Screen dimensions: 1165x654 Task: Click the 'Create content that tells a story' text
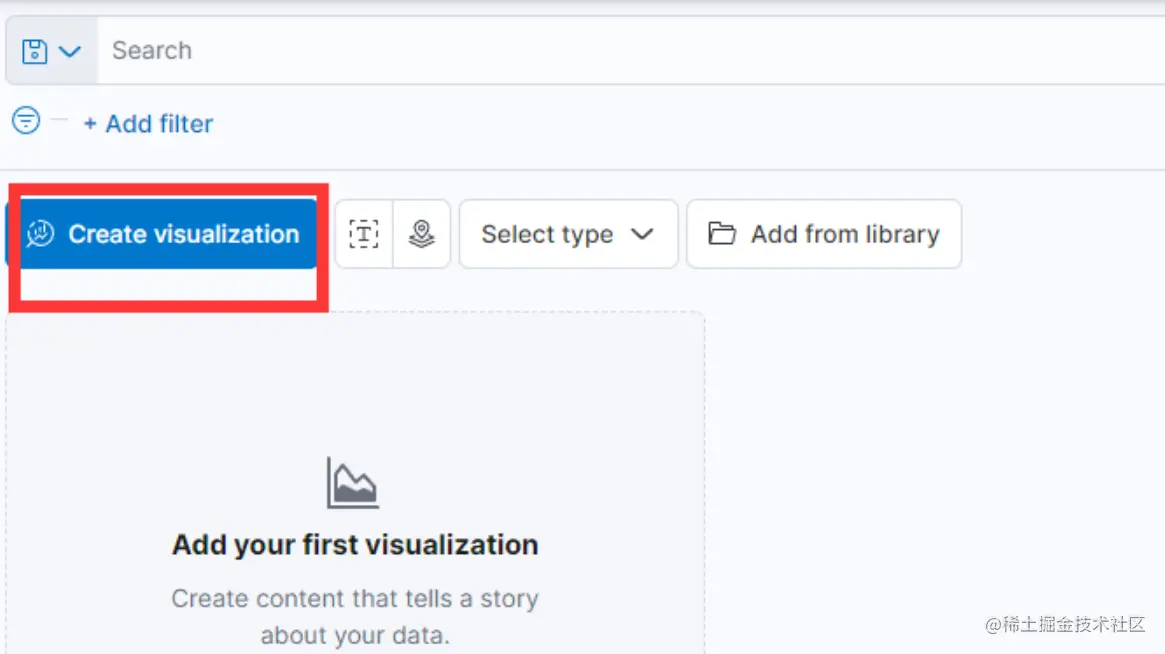click(355, 598)
